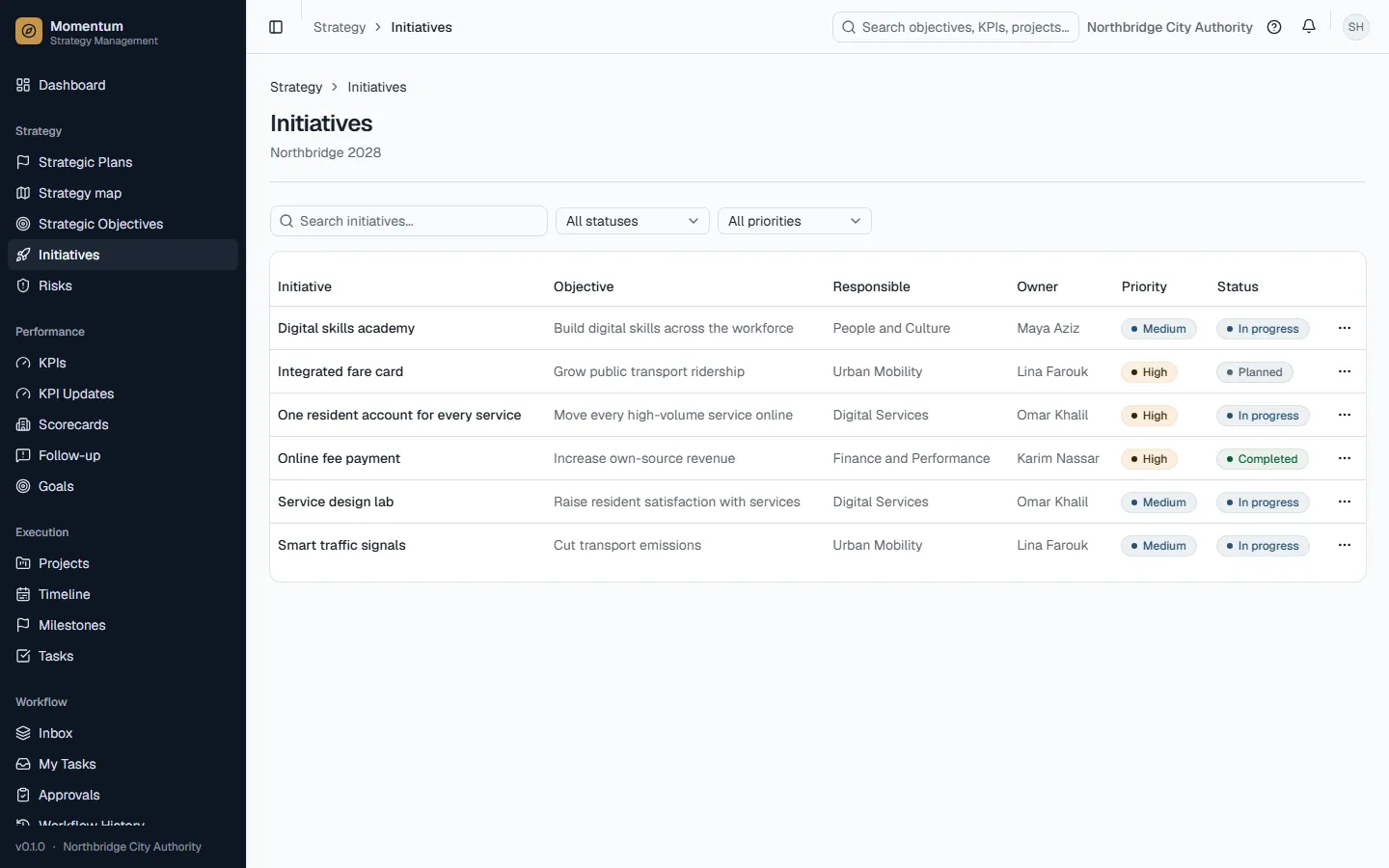This screenshot has height=868, width=1389.
Task: Open KPI Updates page
Action: (123, 393)
